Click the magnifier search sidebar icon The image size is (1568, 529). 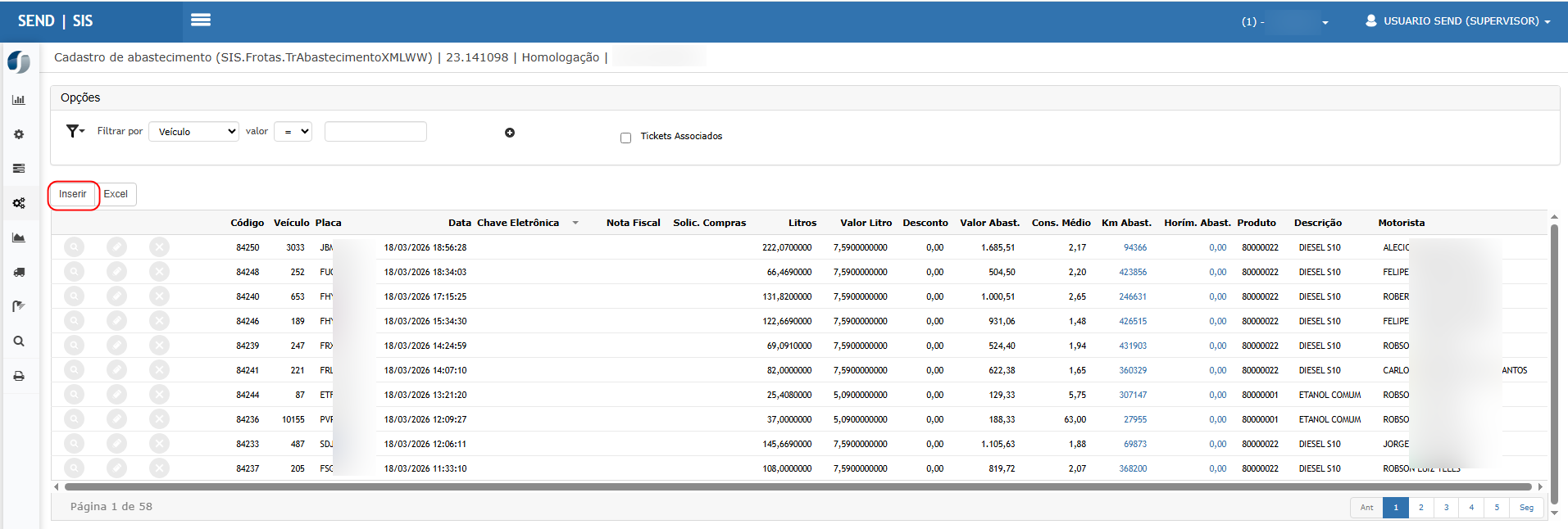tap(19, 341)
